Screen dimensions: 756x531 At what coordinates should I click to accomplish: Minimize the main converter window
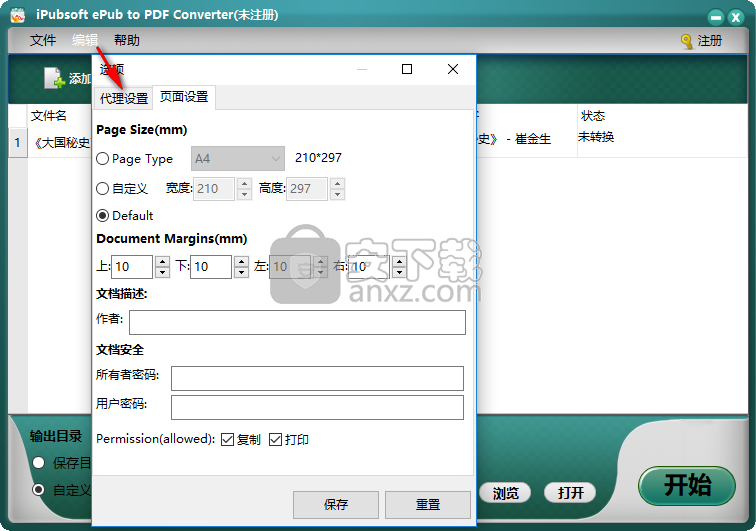pos(716,17)
